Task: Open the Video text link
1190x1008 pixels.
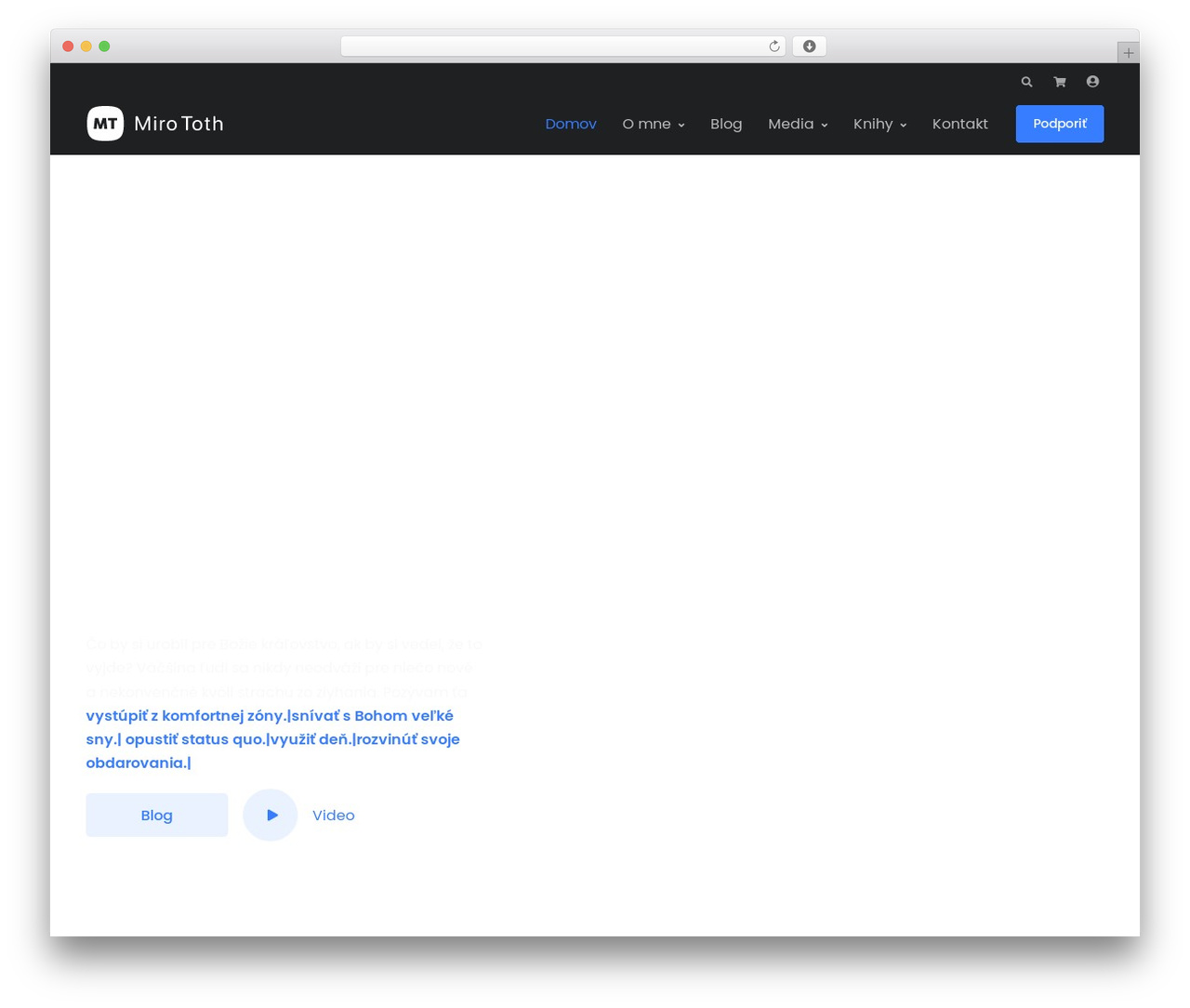Action: tap(334, 816)
